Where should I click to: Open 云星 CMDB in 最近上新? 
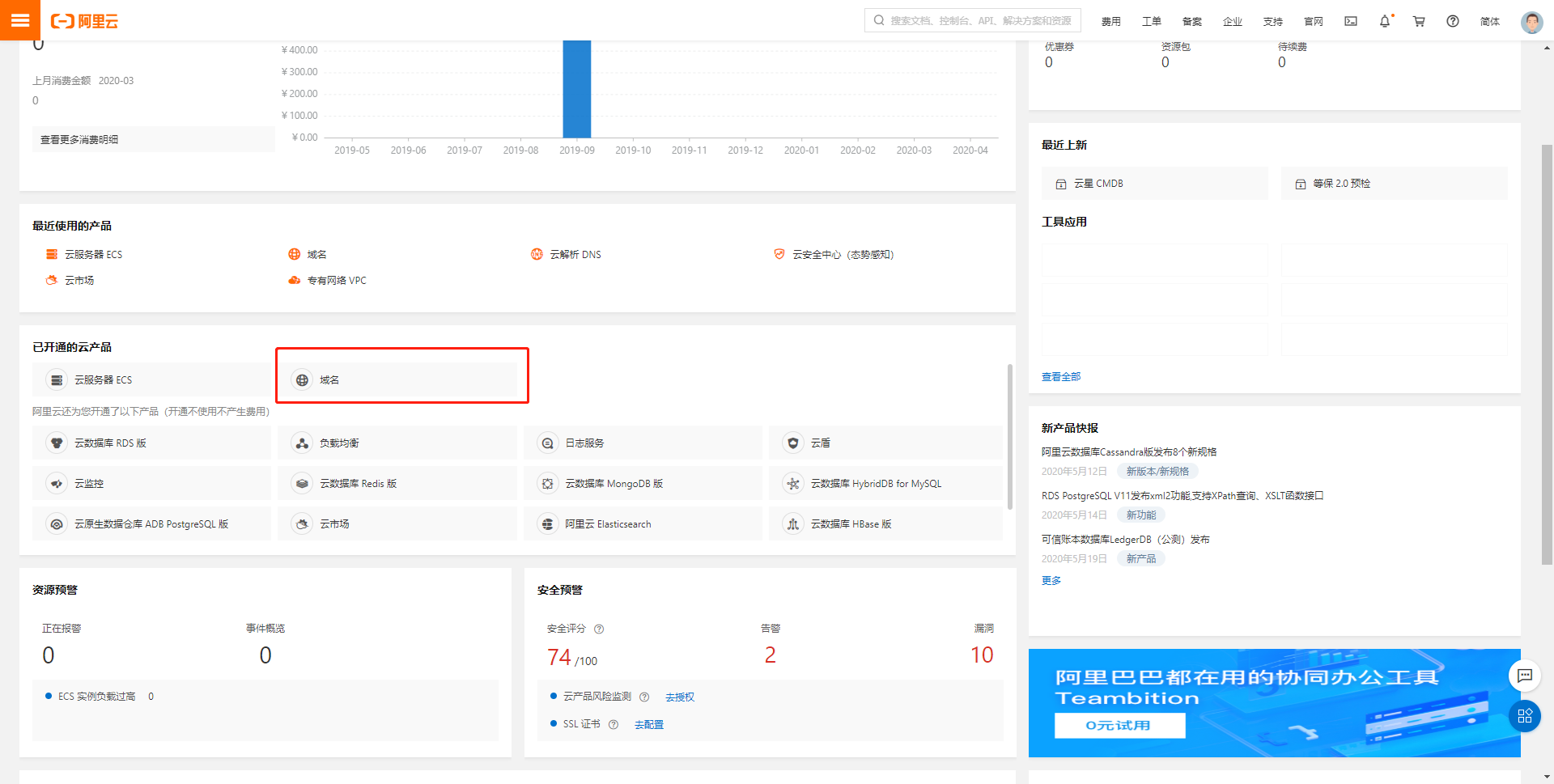(x=1154, y=184)
